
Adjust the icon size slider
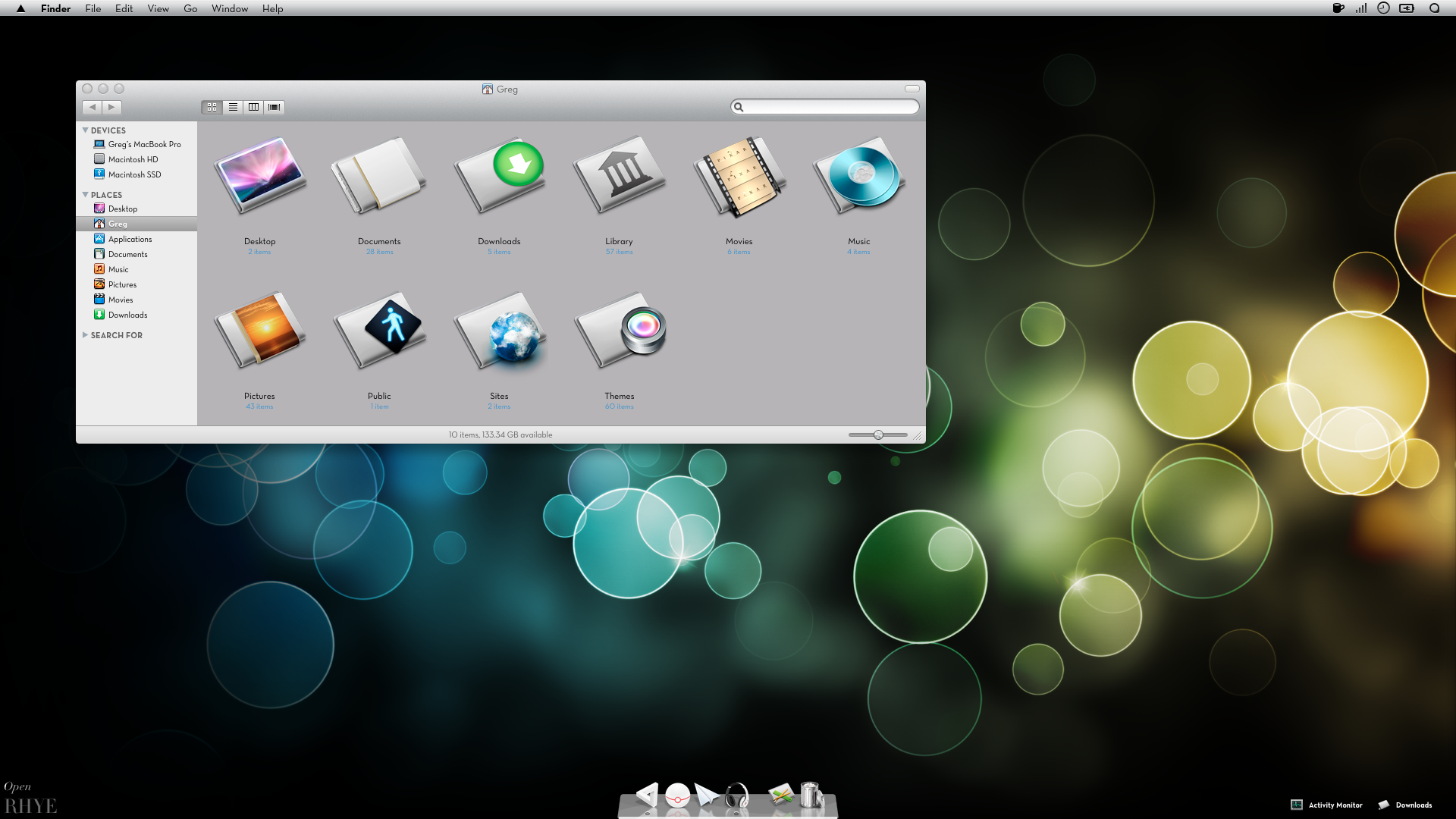[x=878, y=435]
